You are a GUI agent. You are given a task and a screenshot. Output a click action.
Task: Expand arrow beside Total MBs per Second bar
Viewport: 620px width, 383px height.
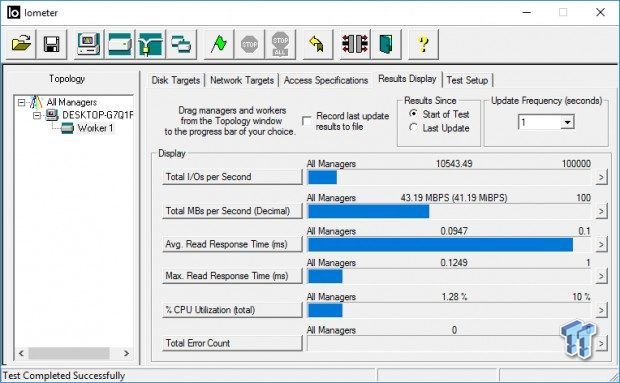[601, 211]
